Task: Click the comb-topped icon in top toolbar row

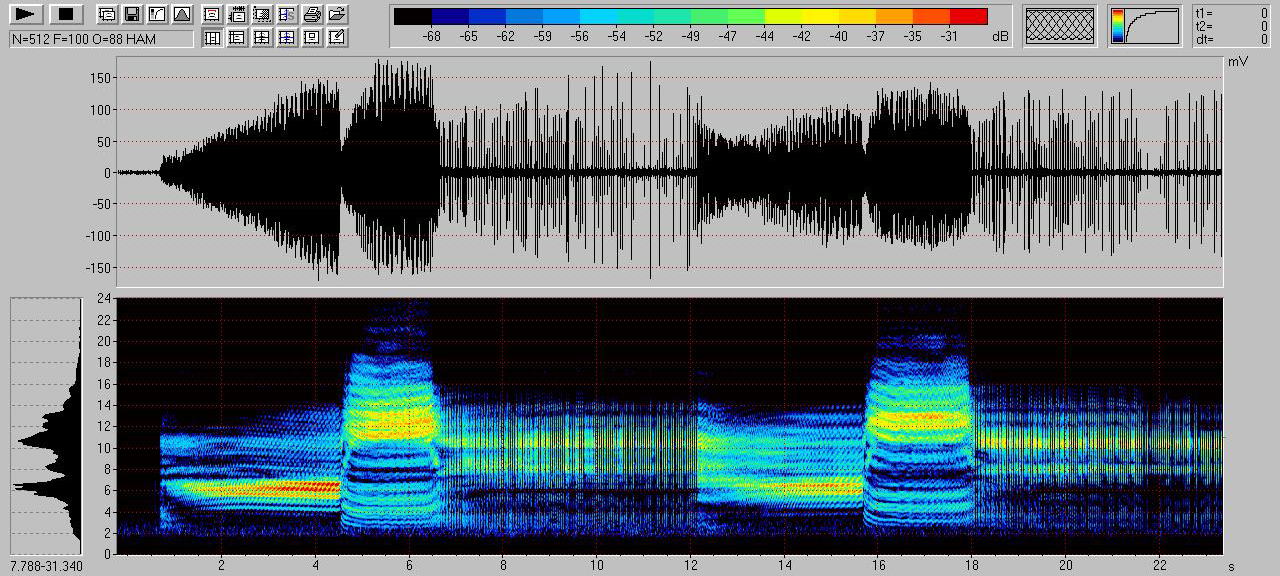Action: (237, 14)
